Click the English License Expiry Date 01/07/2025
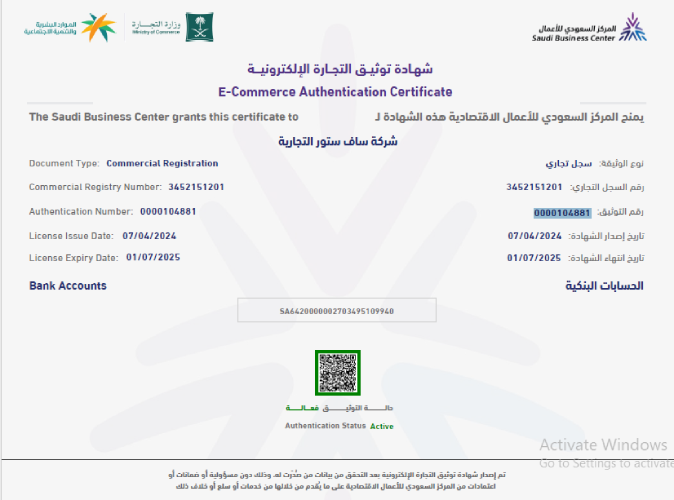 [x=153, y=257]
